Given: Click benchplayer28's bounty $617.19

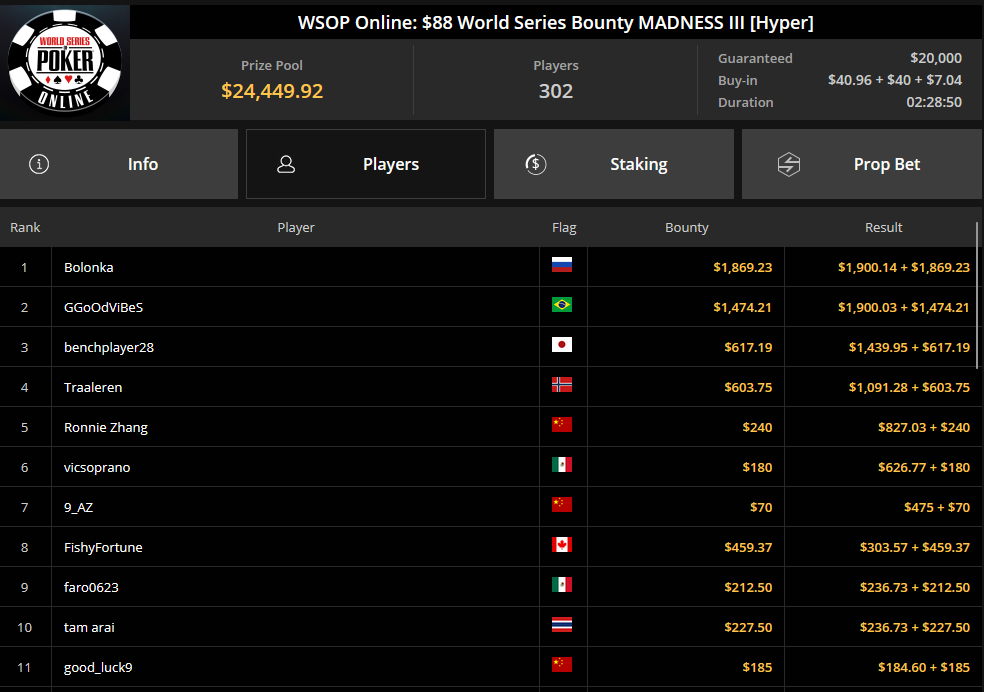Looking at the screenshot, I should (748, 348).
